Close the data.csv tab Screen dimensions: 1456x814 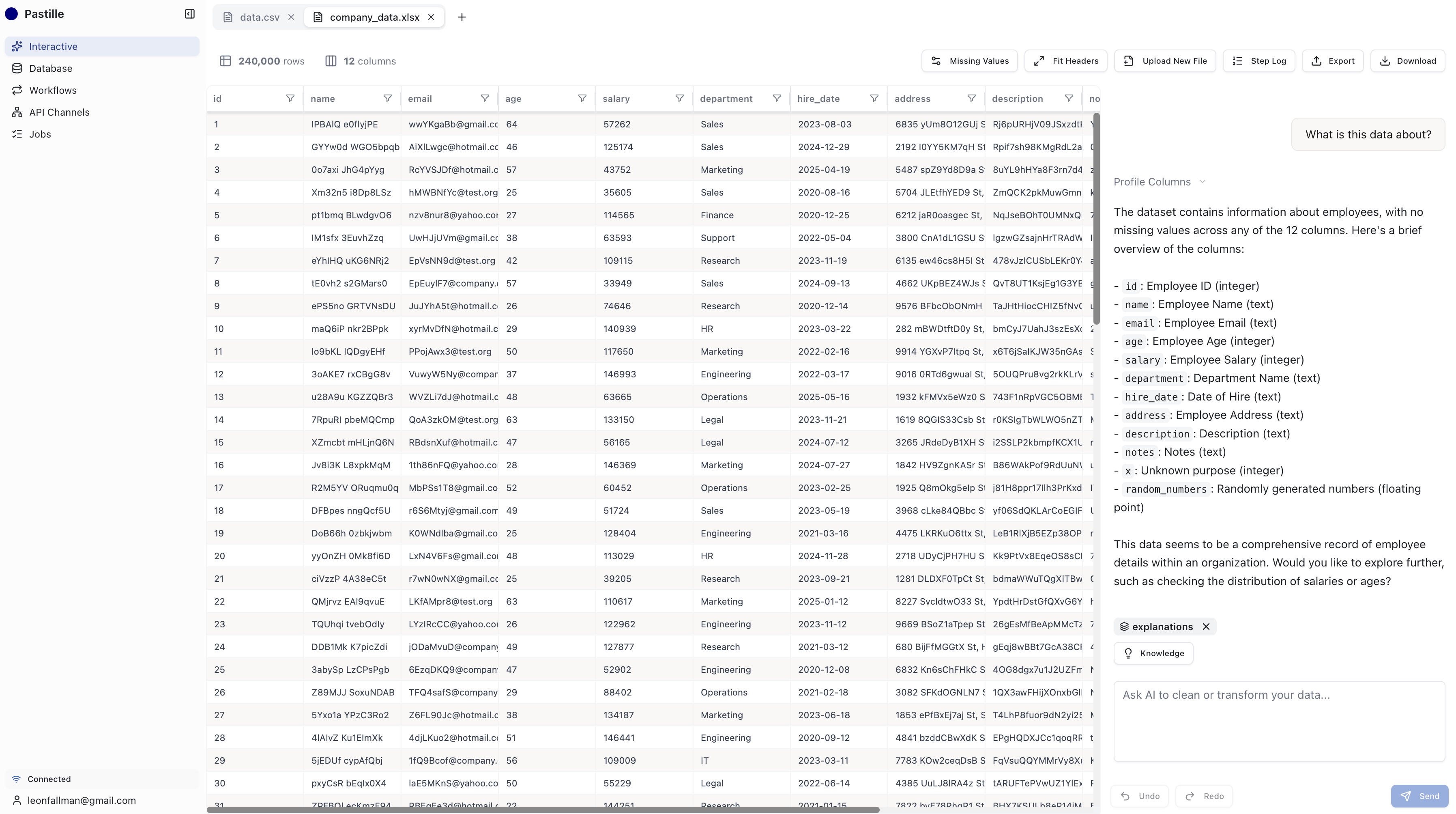point(291,17)
